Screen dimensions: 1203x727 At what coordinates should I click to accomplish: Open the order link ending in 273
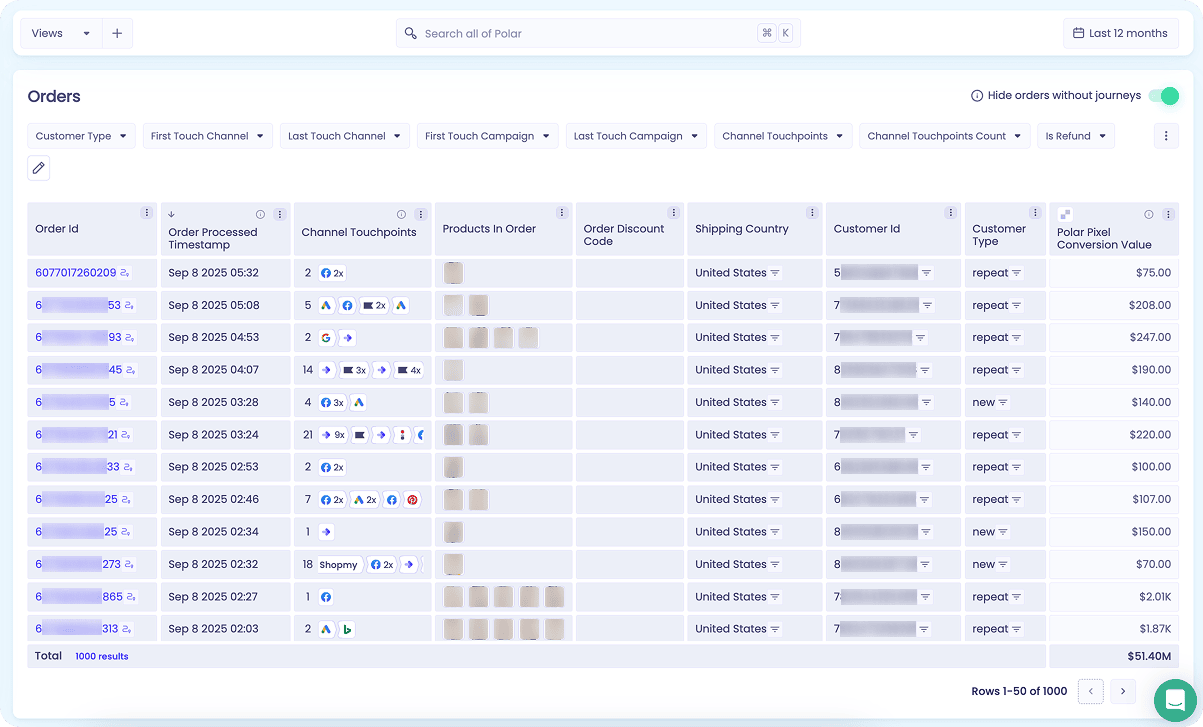tap(78, 564)
